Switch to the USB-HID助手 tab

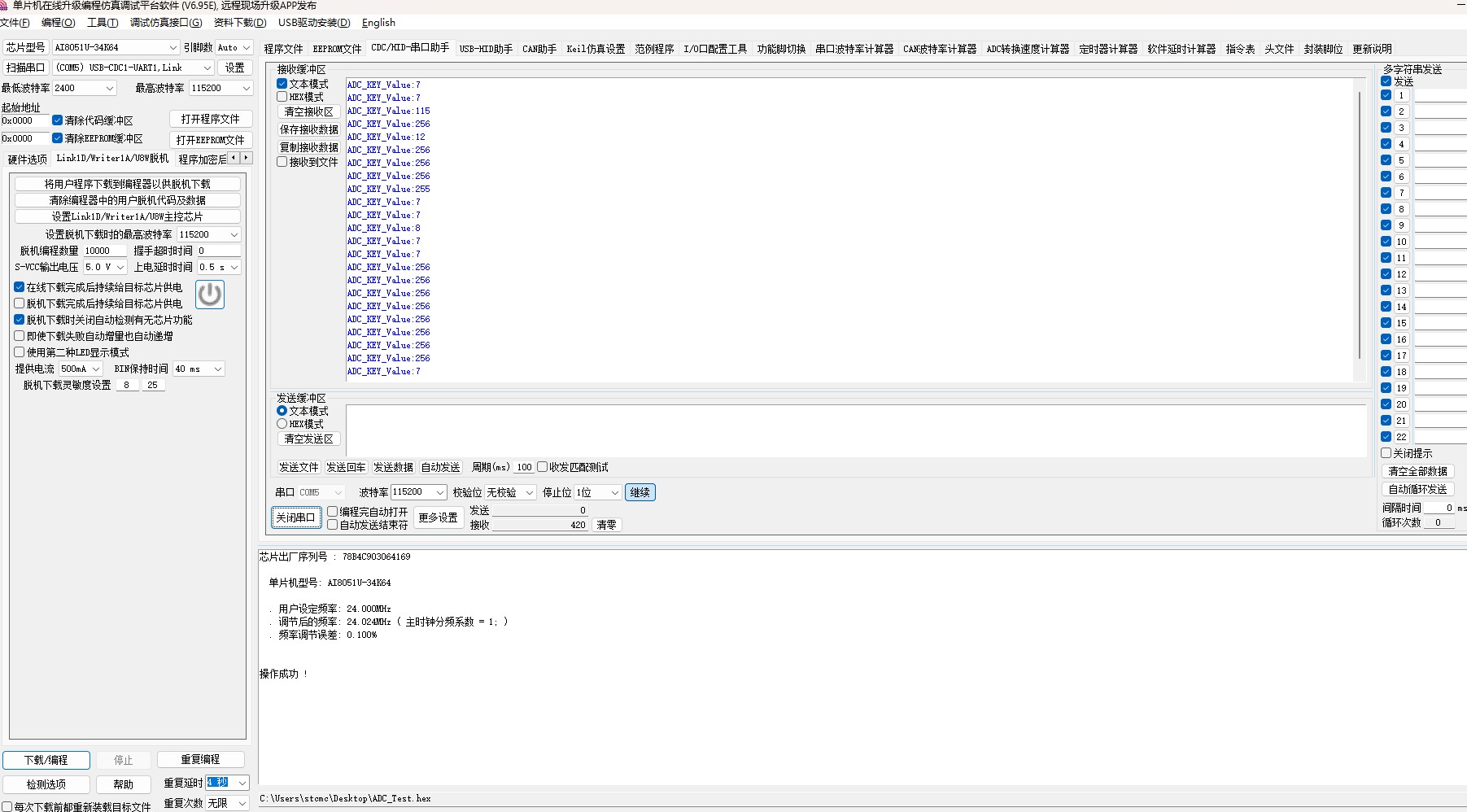coord(486,49)
